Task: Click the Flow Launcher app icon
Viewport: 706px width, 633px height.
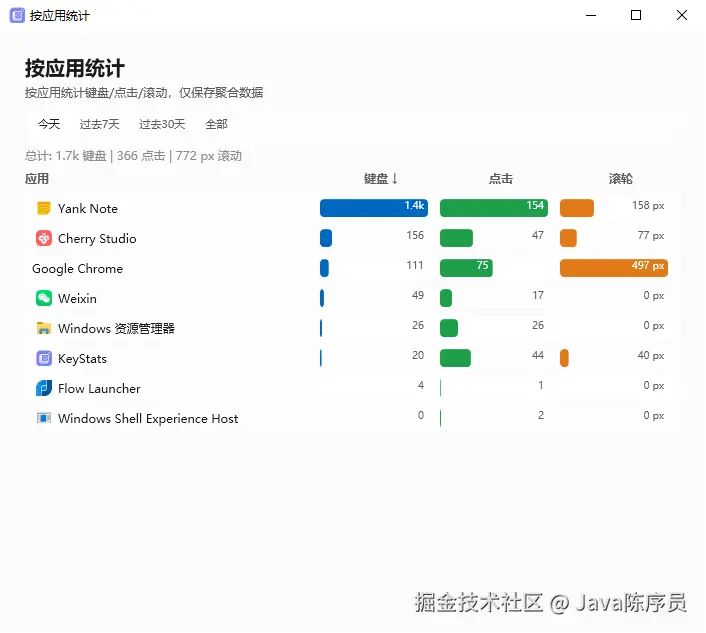Action: click(x=44, y=388)
